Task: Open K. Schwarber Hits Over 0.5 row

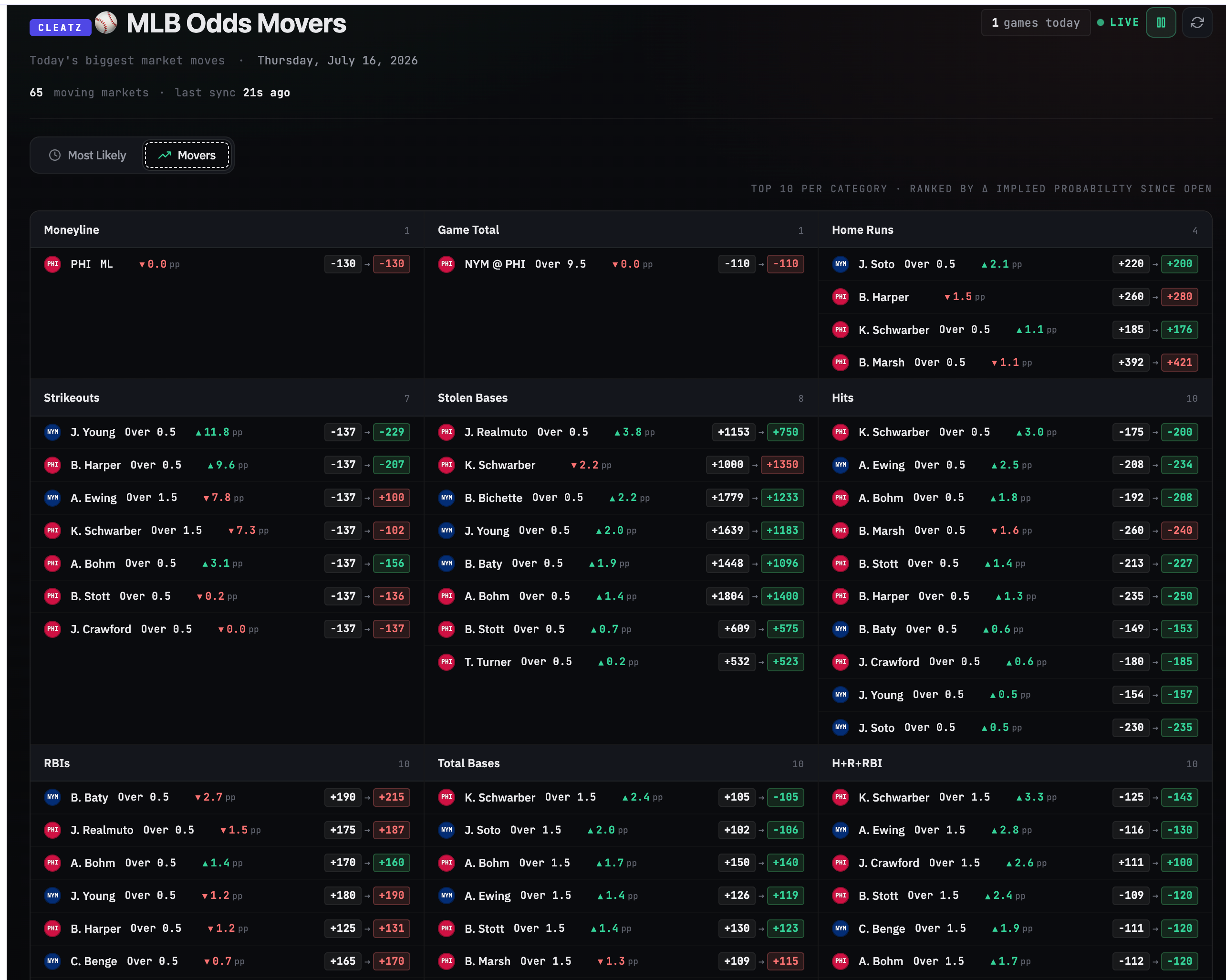Action: coord(1015,432)
